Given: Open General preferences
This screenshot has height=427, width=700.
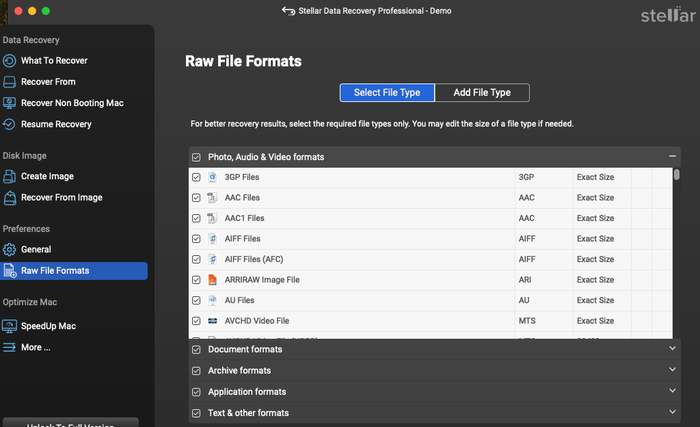Looking at the screenshot, I should (36, 250).
